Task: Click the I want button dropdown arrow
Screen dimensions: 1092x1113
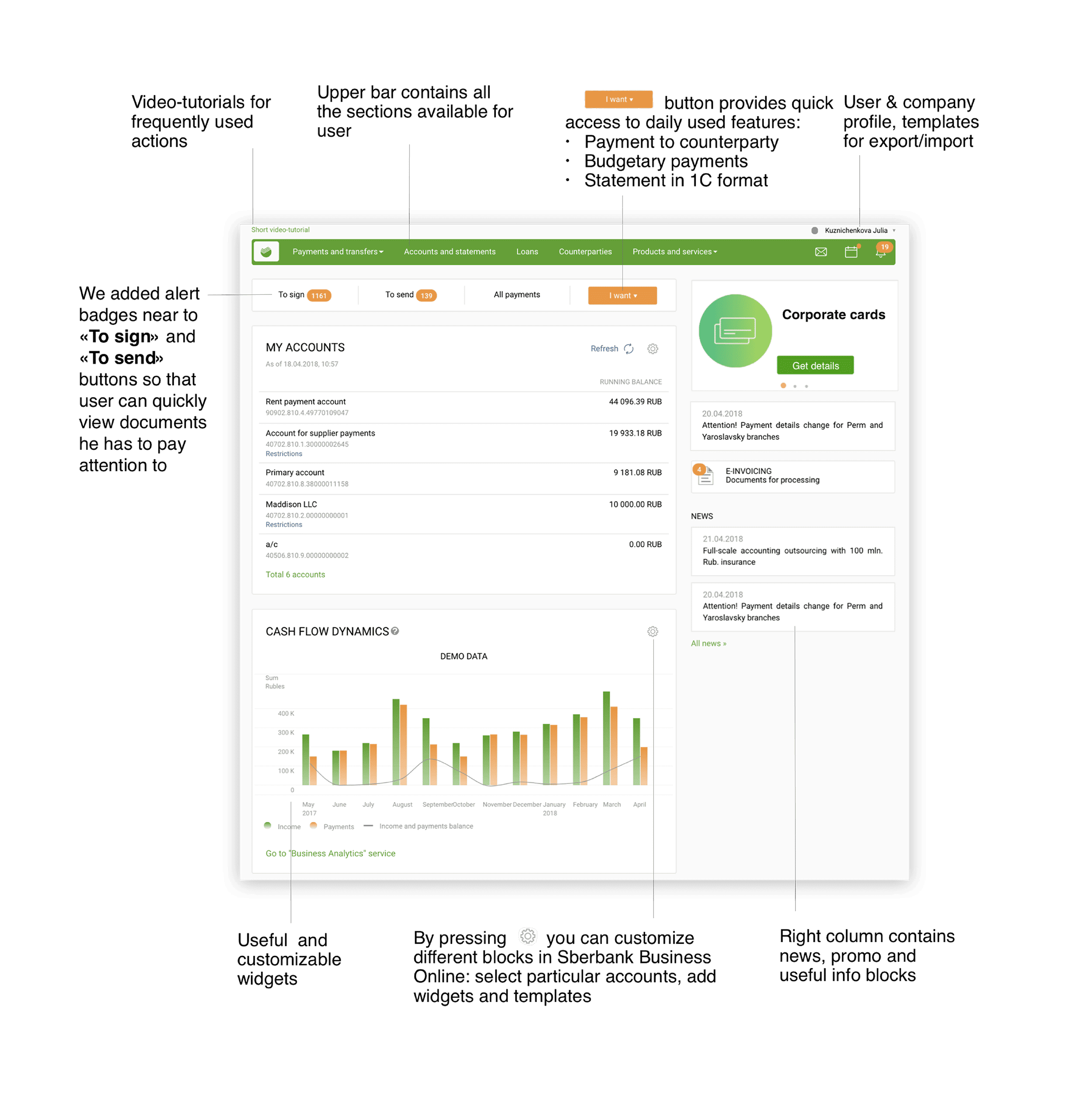Action: click(x=639, y=294)
